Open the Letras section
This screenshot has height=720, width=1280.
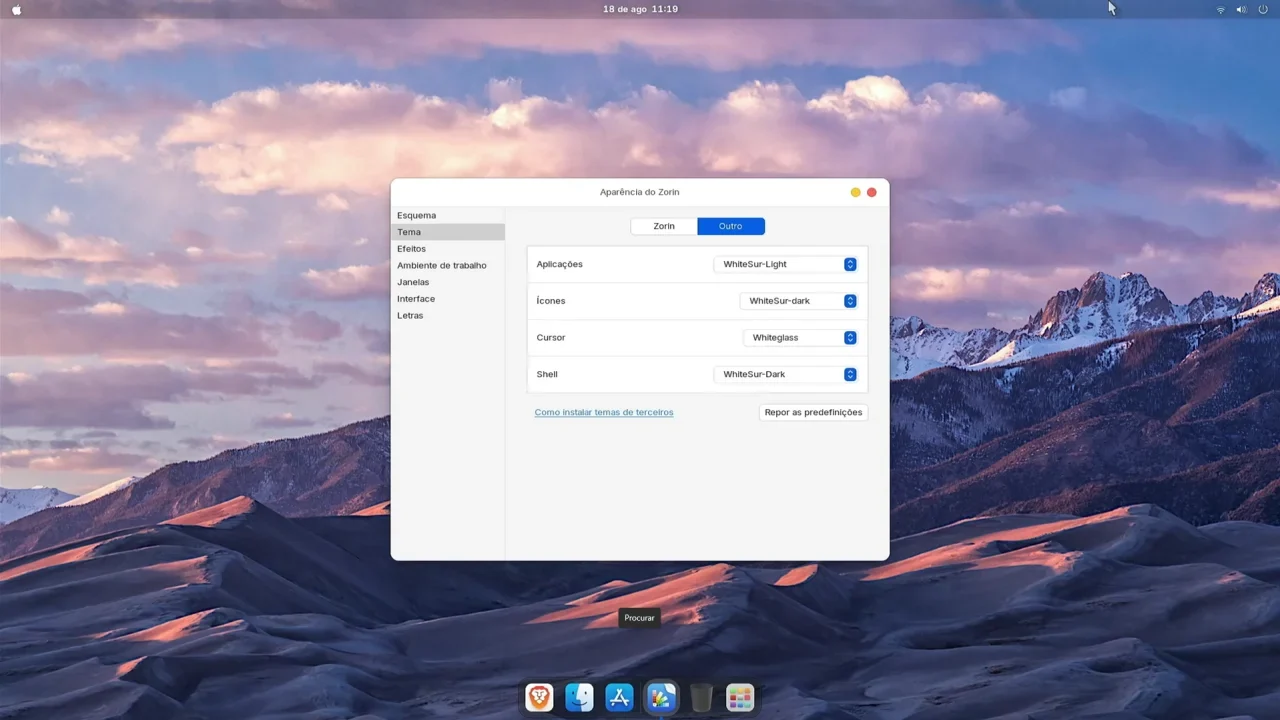coord(448,315)
